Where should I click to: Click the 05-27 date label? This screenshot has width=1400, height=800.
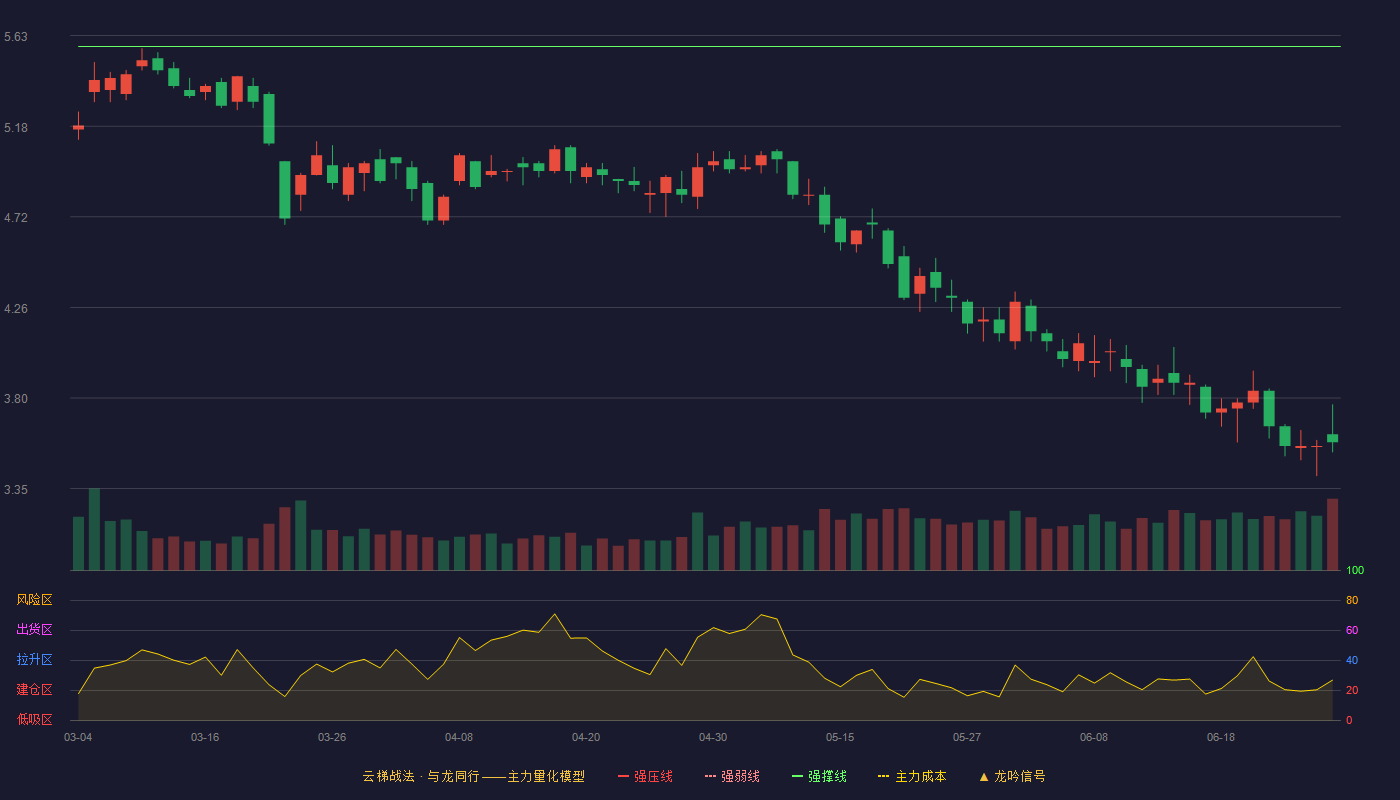tap(967, 737)
